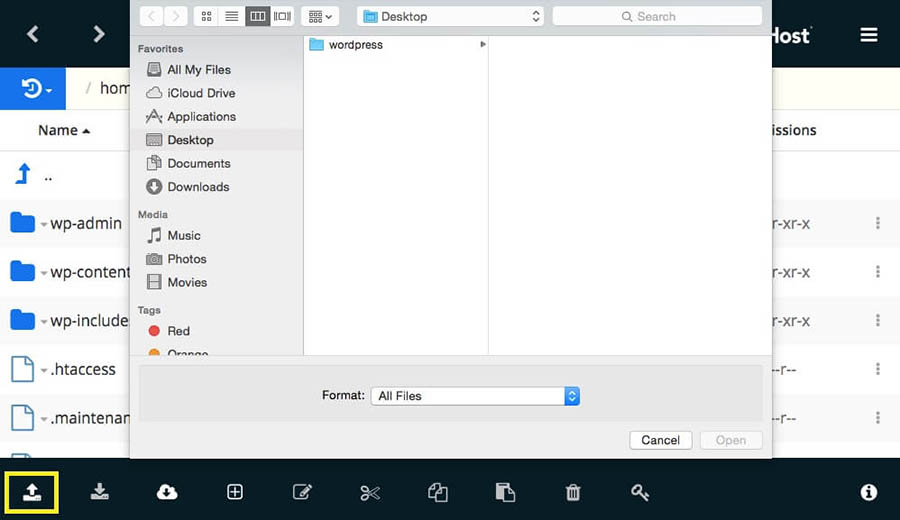Switch to icon grid view
The width and height of the screenshot is (900, 520).
point(207,16)
